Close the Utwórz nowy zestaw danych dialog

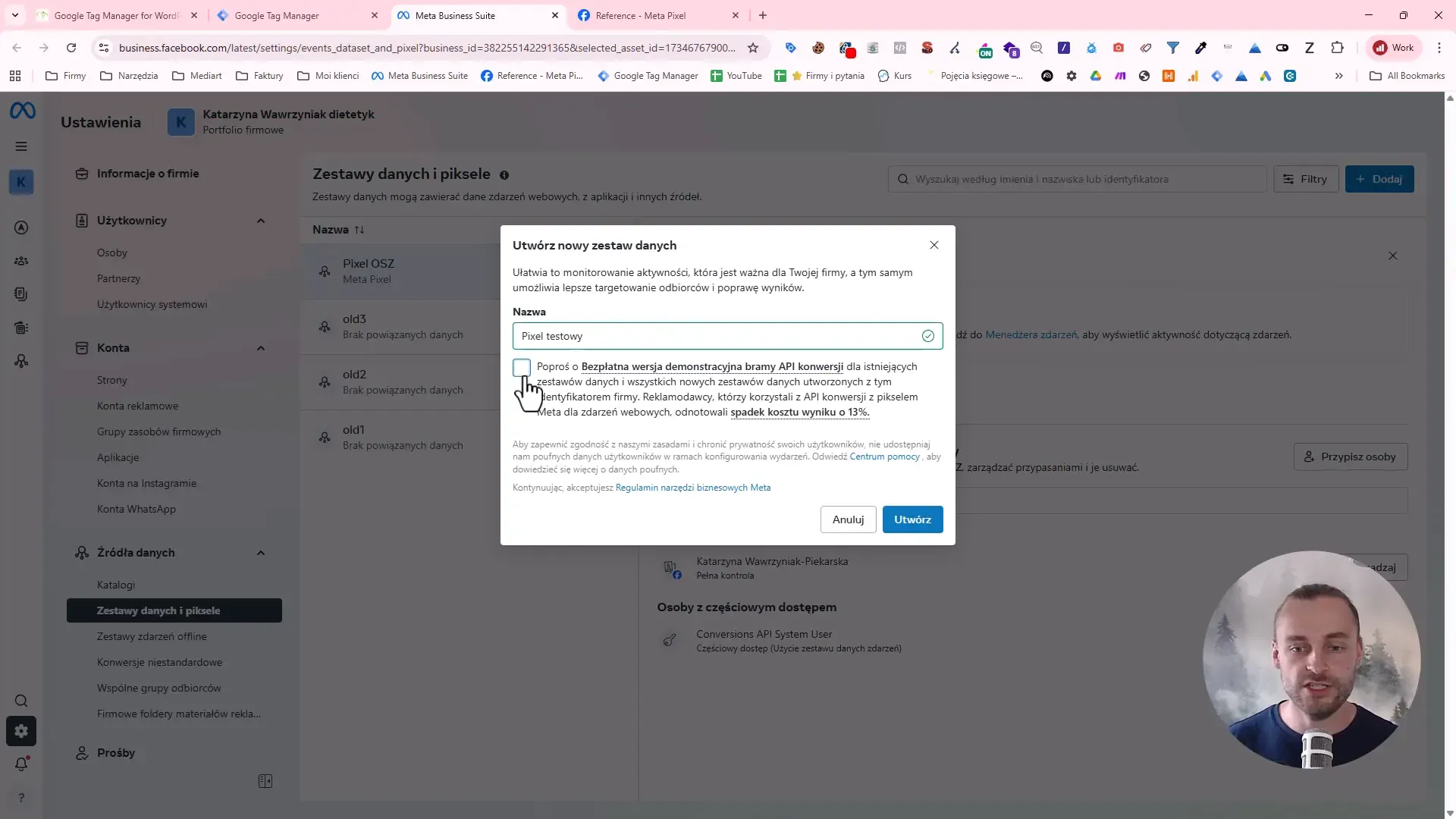934,245
